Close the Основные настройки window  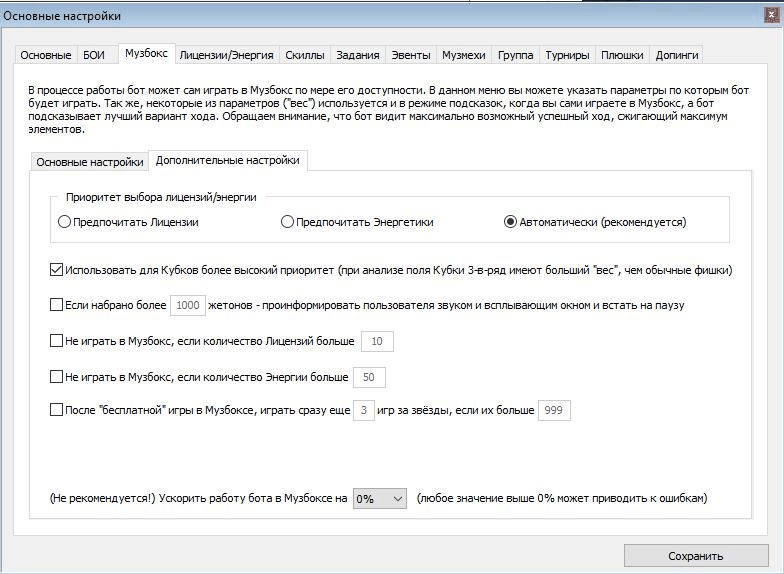pyautogui.click(x=772, y=16)
